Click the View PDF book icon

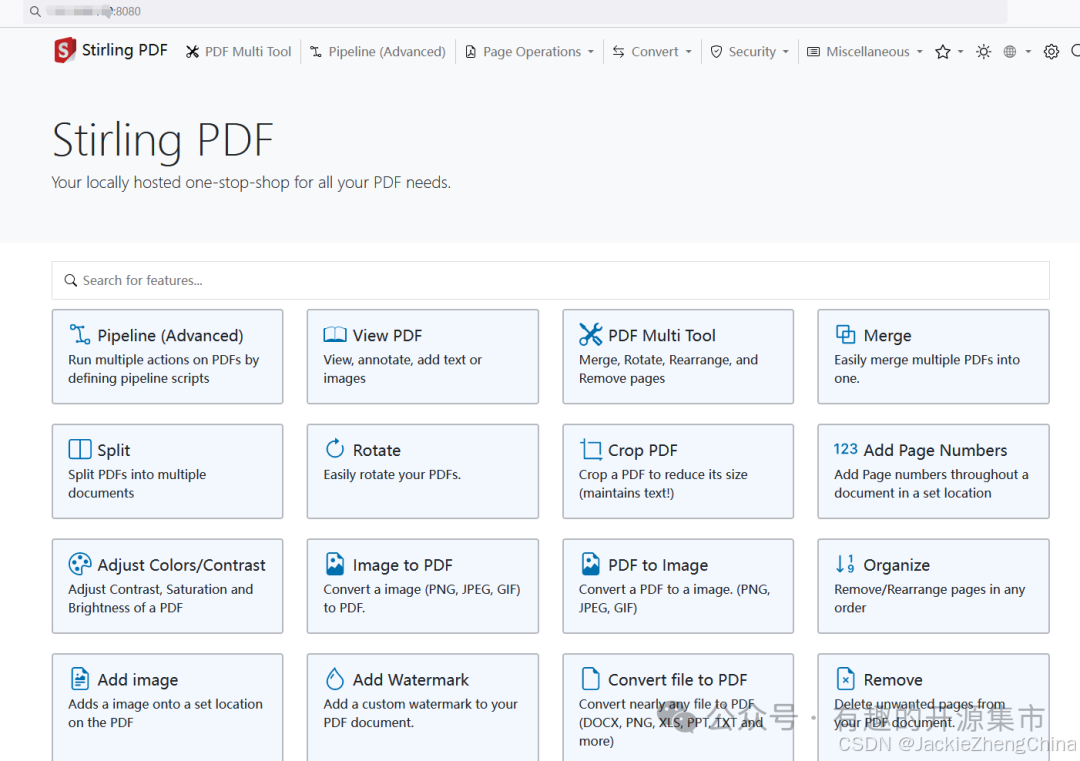(335, 335)
